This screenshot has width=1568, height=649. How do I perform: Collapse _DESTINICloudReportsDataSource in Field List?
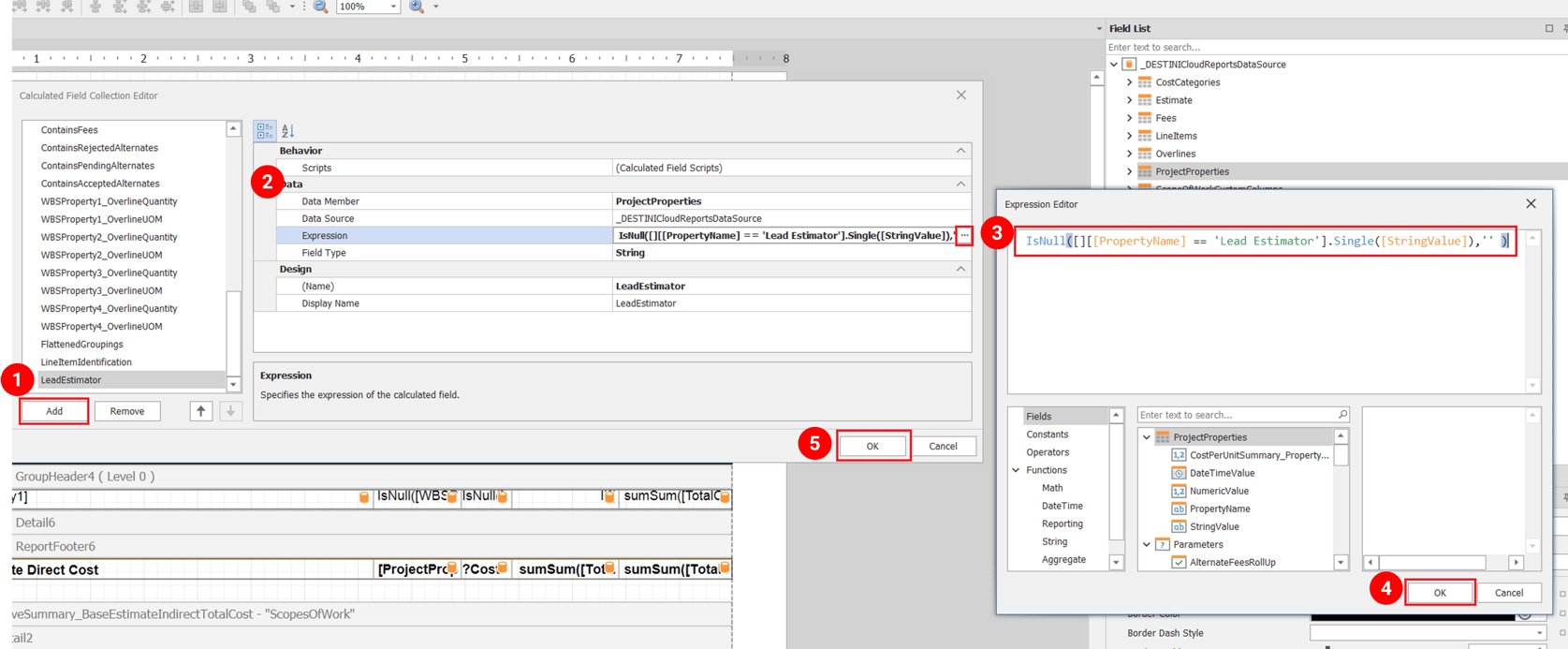pos(1114,65)
